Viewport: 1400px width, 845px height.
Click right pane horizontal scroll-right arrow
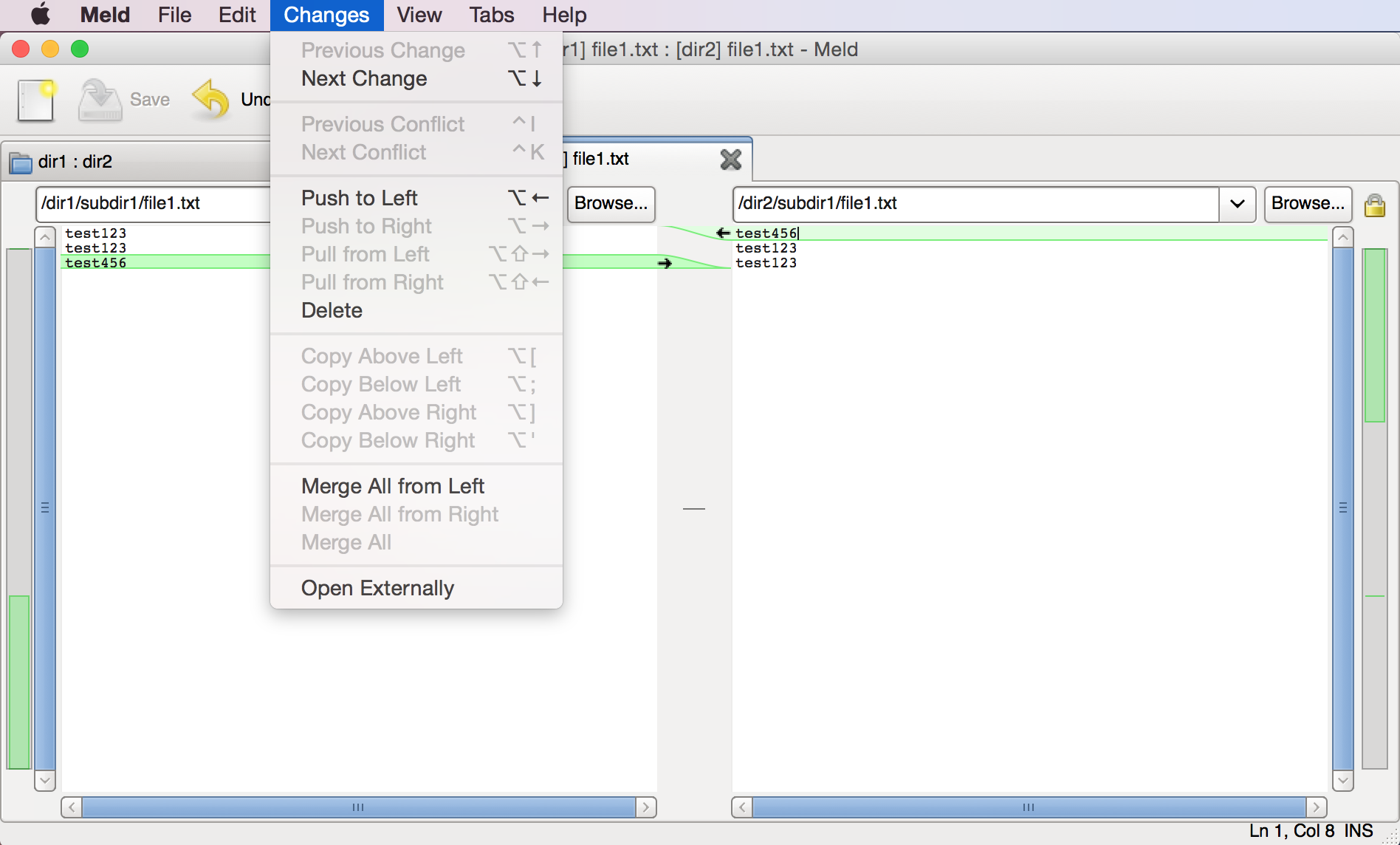click(x=1317, y=807)
